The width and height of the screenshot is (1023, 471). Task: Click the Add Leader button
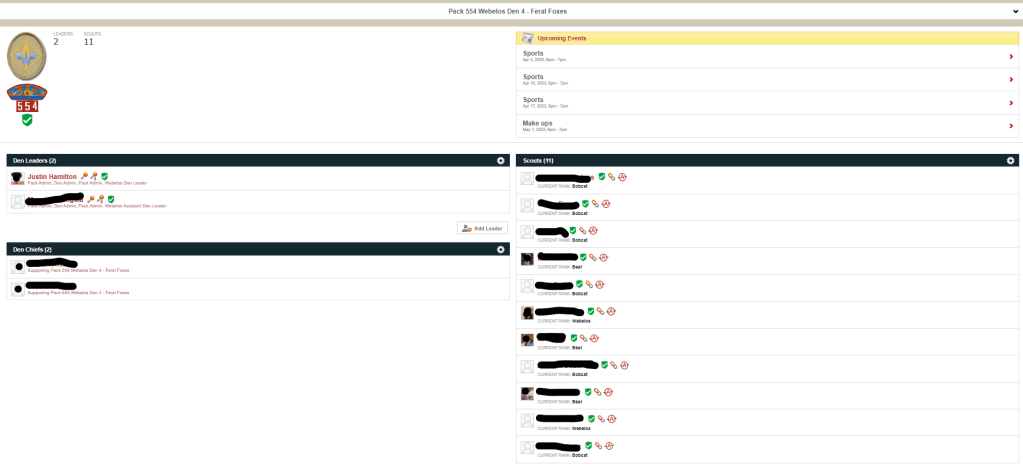click(482, 228)
